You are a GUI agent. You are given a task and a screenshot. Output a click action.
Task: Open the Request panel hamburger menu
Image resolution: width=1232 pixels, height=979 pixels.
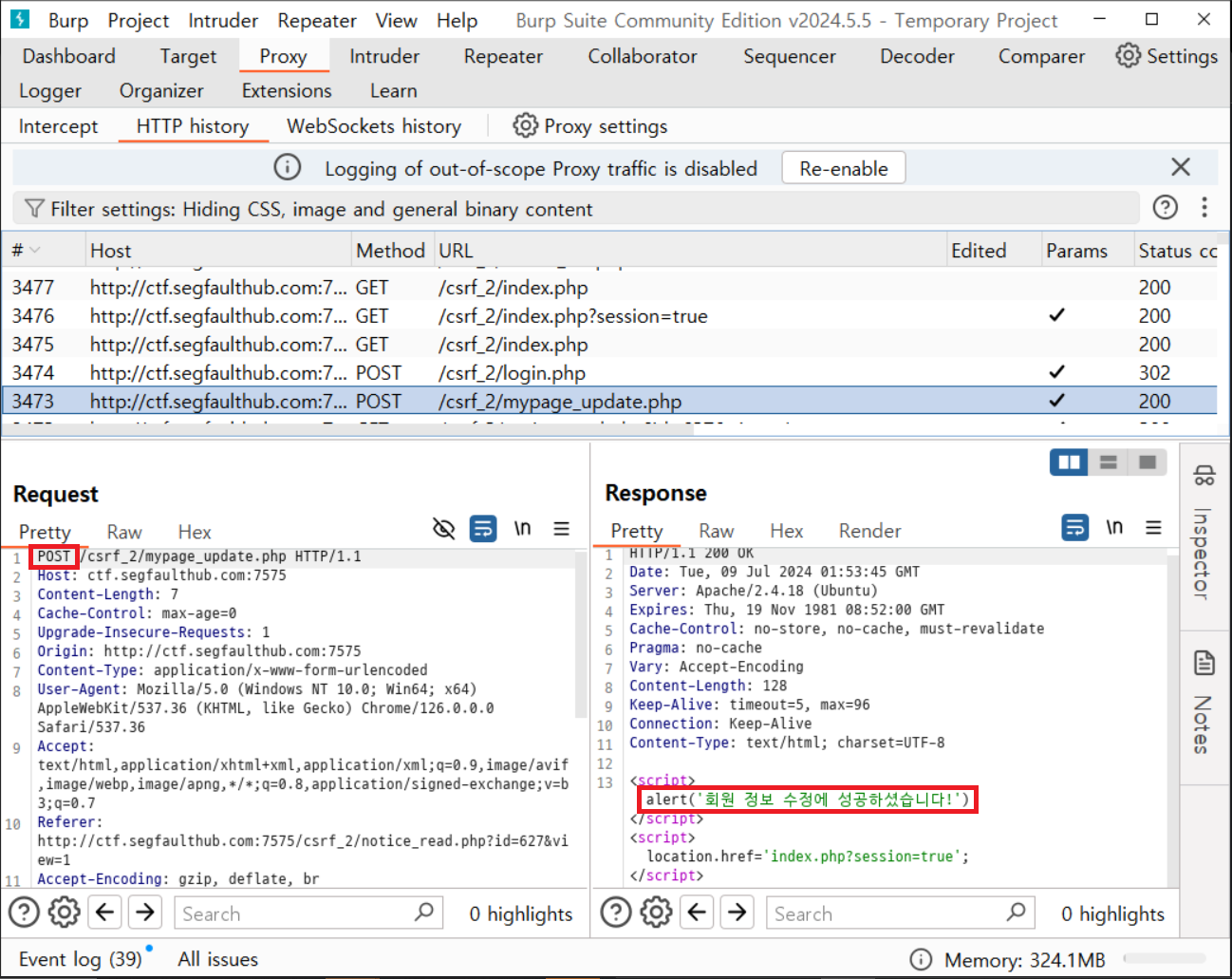(562, 529)
